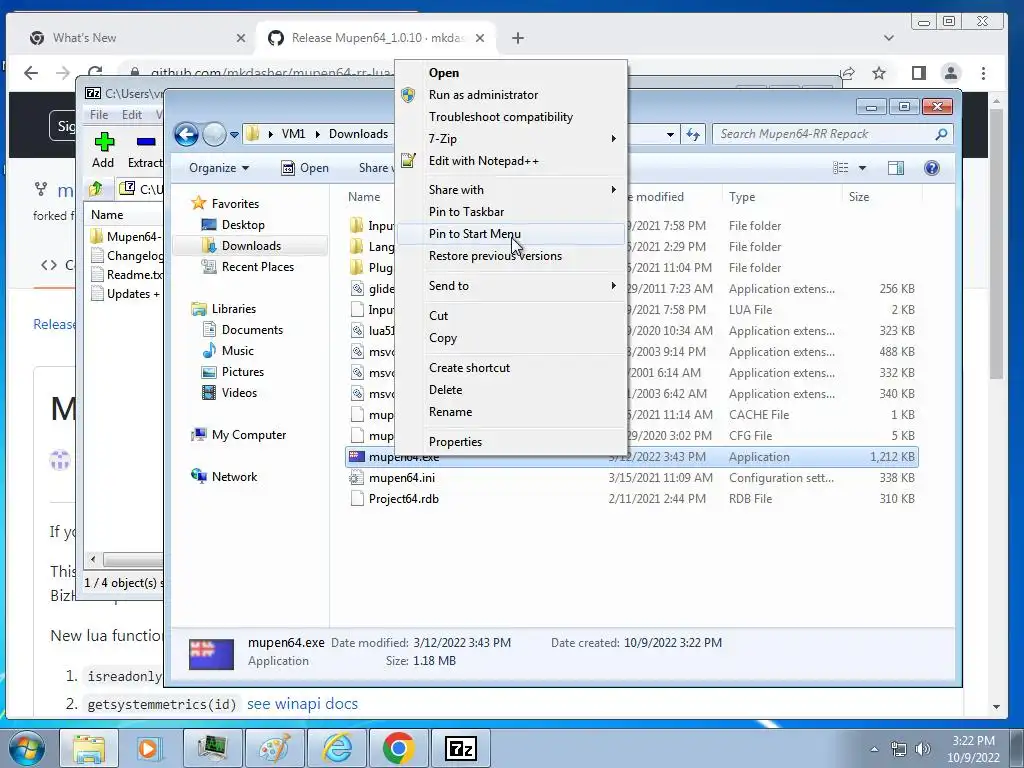Screen dimensions: 1024x768
Task: Switch to the What's New tab
Action: click(x=85, y=38)
